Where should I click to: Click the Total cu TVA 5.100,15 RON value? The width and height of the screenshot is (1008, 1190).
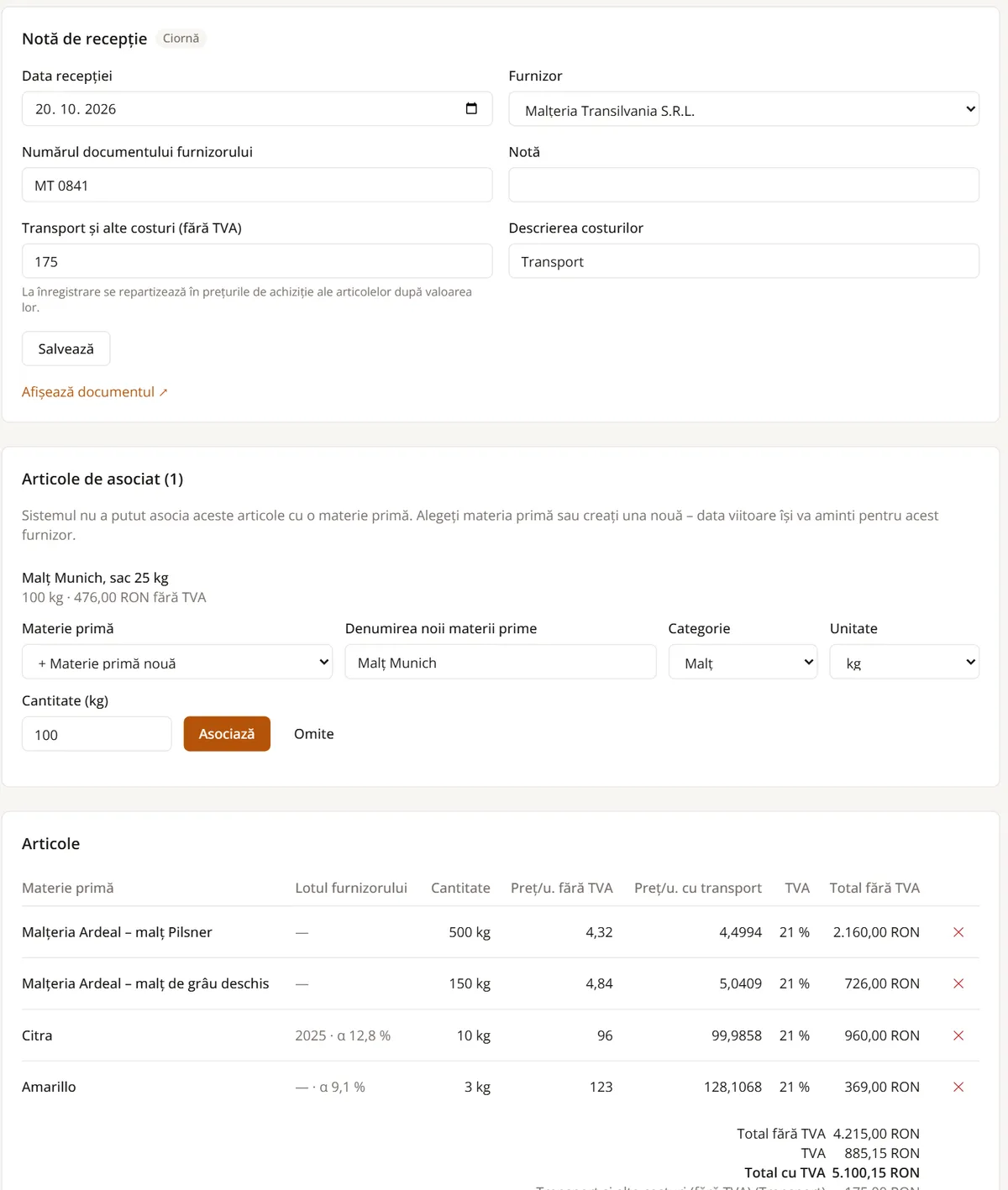[x=876, y=1172]
